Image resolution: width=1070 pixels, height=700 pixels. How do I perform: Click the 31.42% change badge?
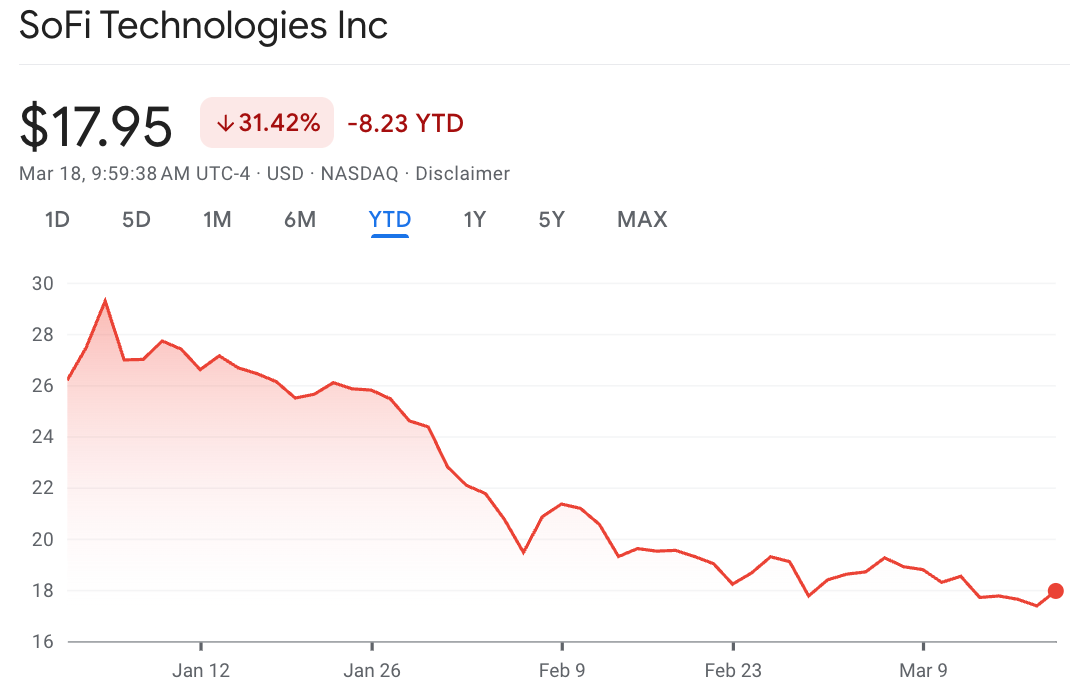267,123
